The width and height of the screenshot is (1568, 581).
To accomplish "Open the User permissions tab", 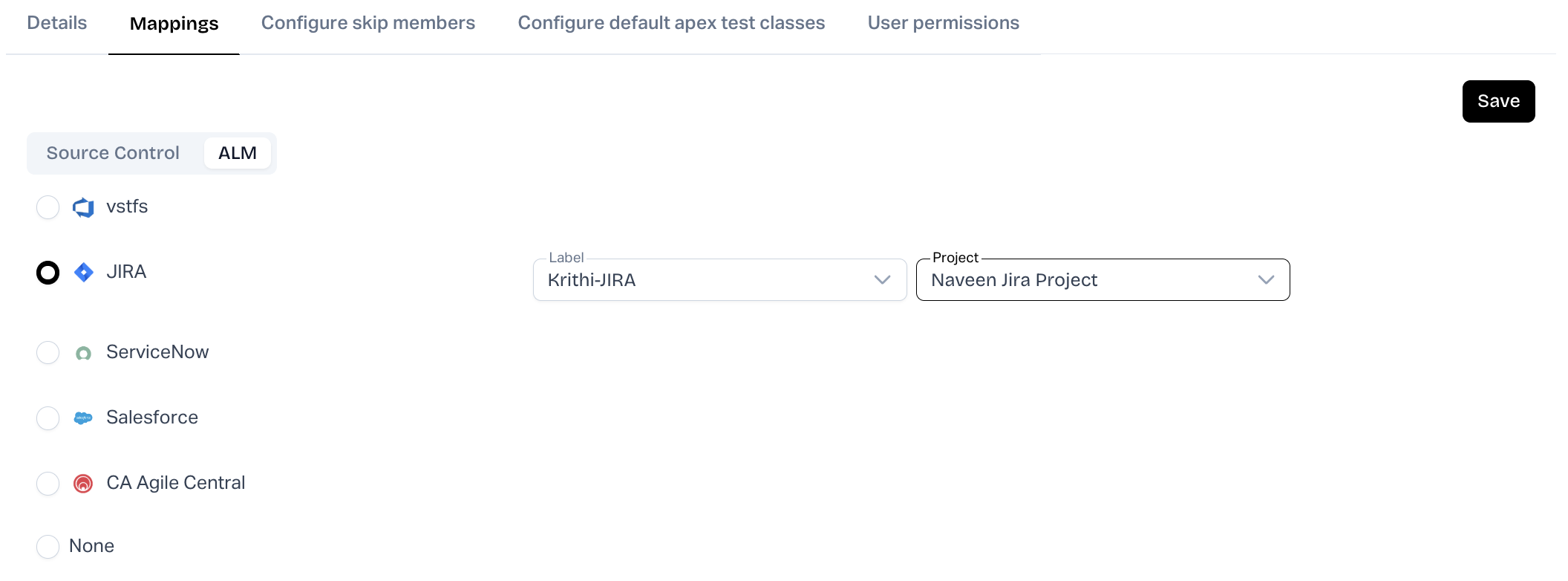I will 943,23.
